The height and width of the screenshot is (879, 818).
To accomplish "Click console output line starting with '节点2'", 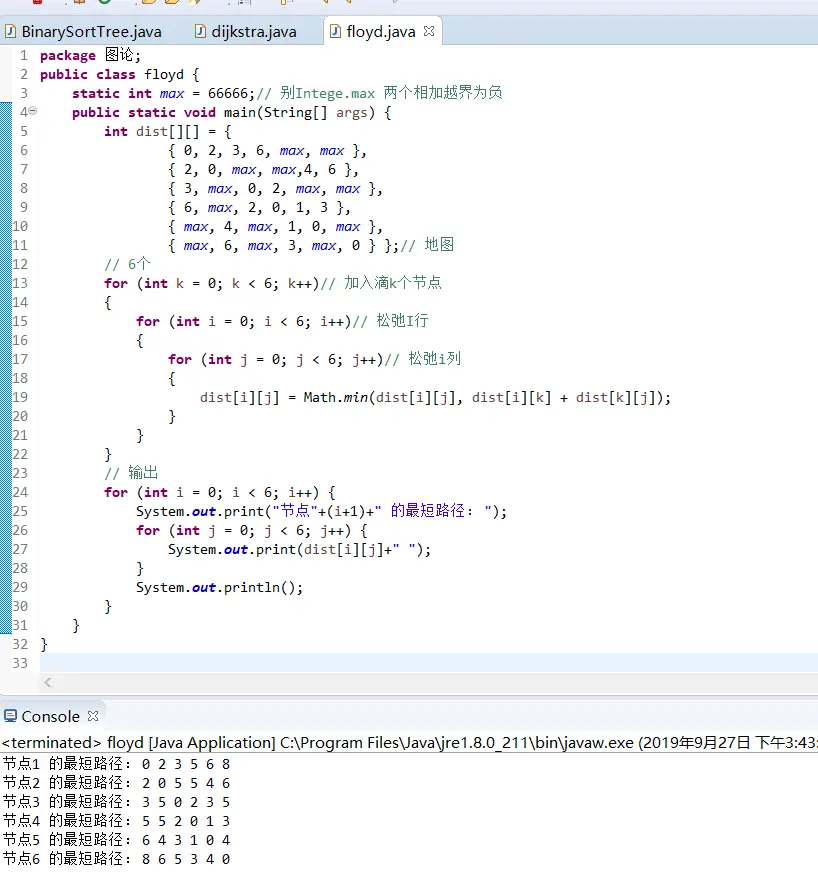I will click(x=117, y=783).
